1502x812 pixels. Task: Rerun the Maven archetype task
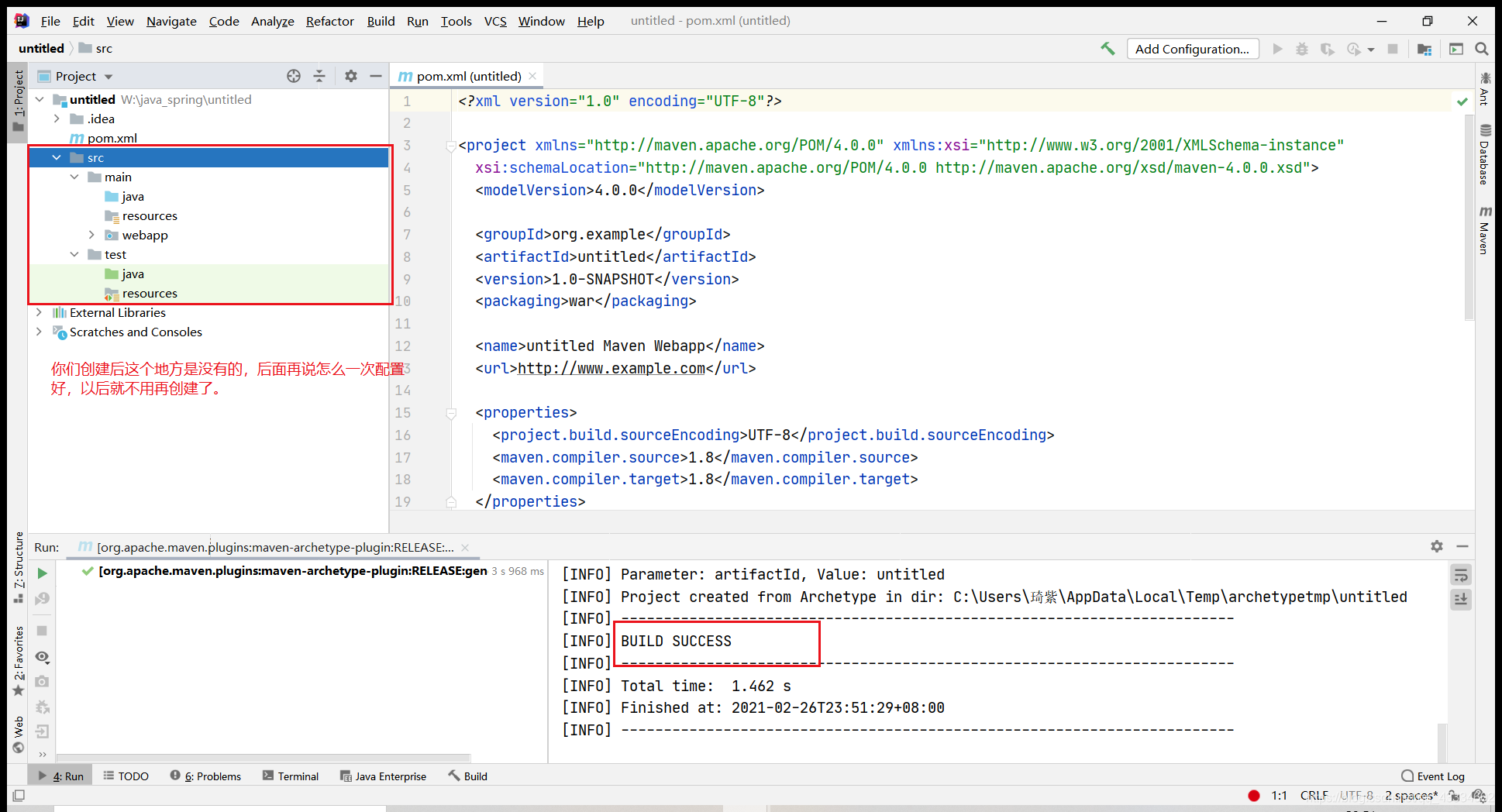click(x=42, y=573)
